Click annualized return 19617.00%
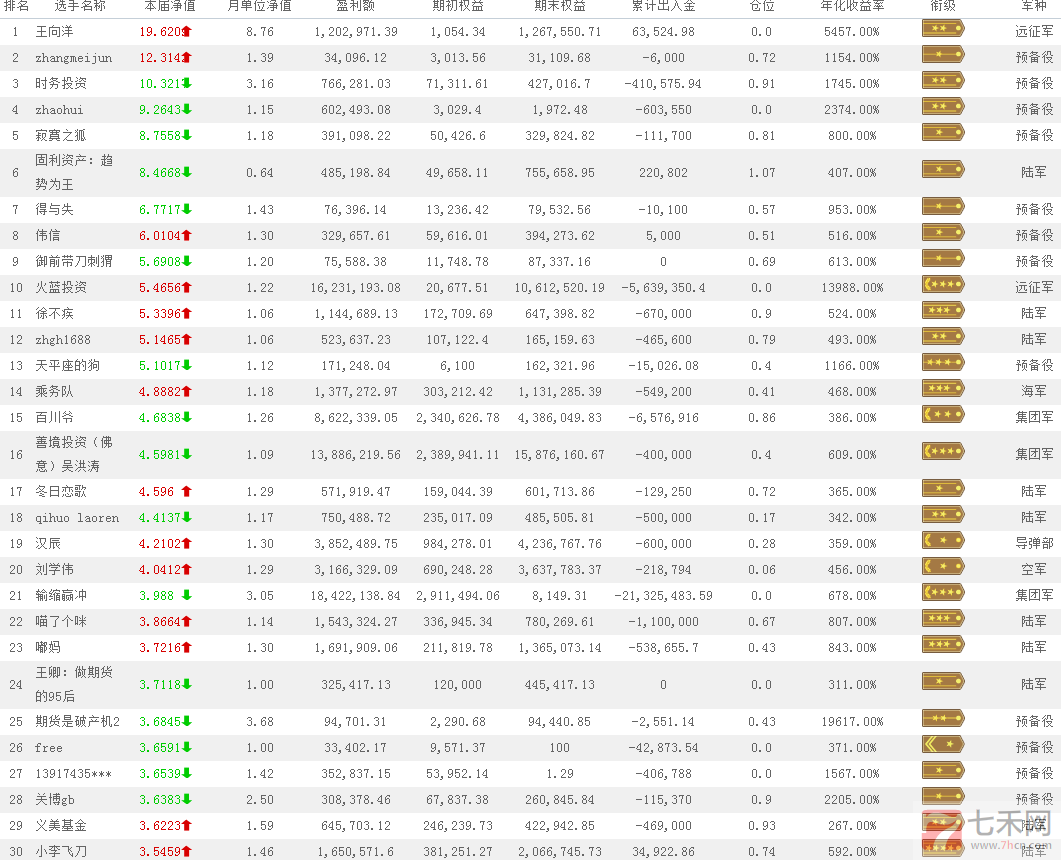 click(853, 722)
